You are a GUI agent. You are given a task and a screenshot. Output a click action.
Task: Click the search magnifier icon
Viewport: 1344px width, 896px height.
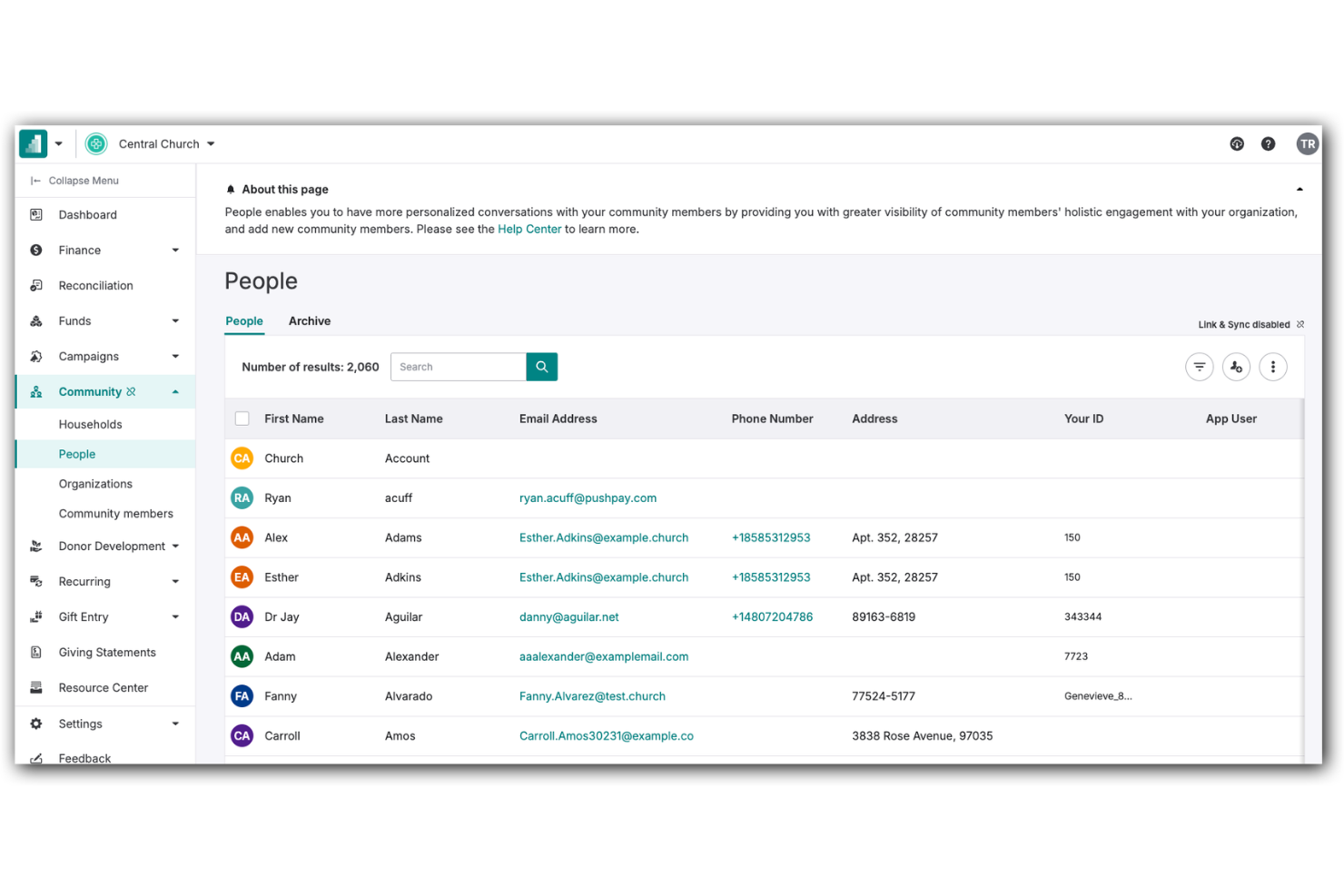pos(541,367)
